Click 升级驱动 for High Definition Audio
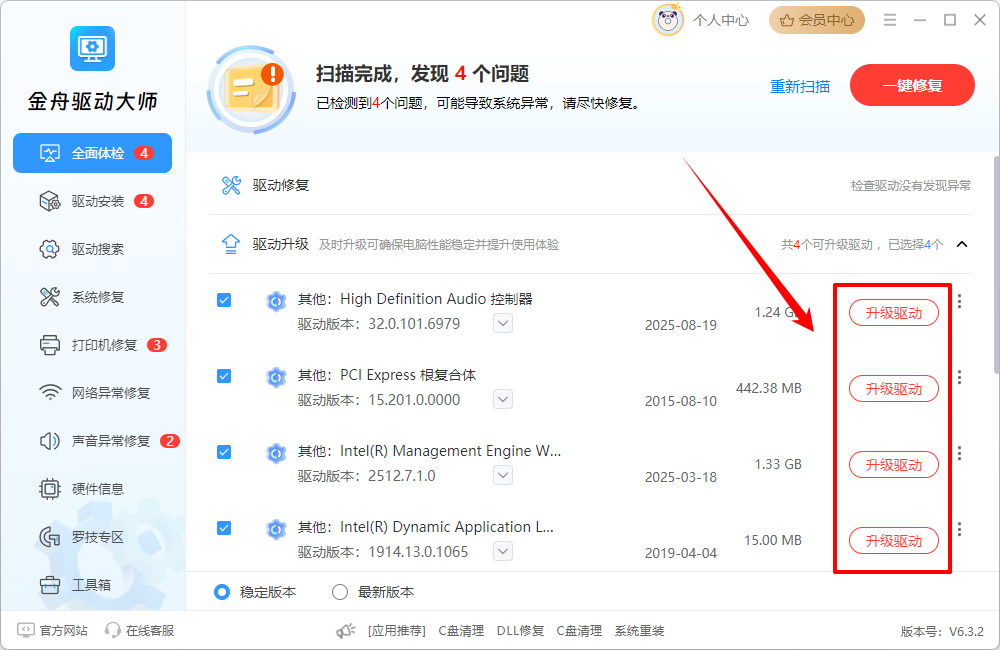Image resolution: width=1000 pixels, height=650 pixels. click(893, 313)
